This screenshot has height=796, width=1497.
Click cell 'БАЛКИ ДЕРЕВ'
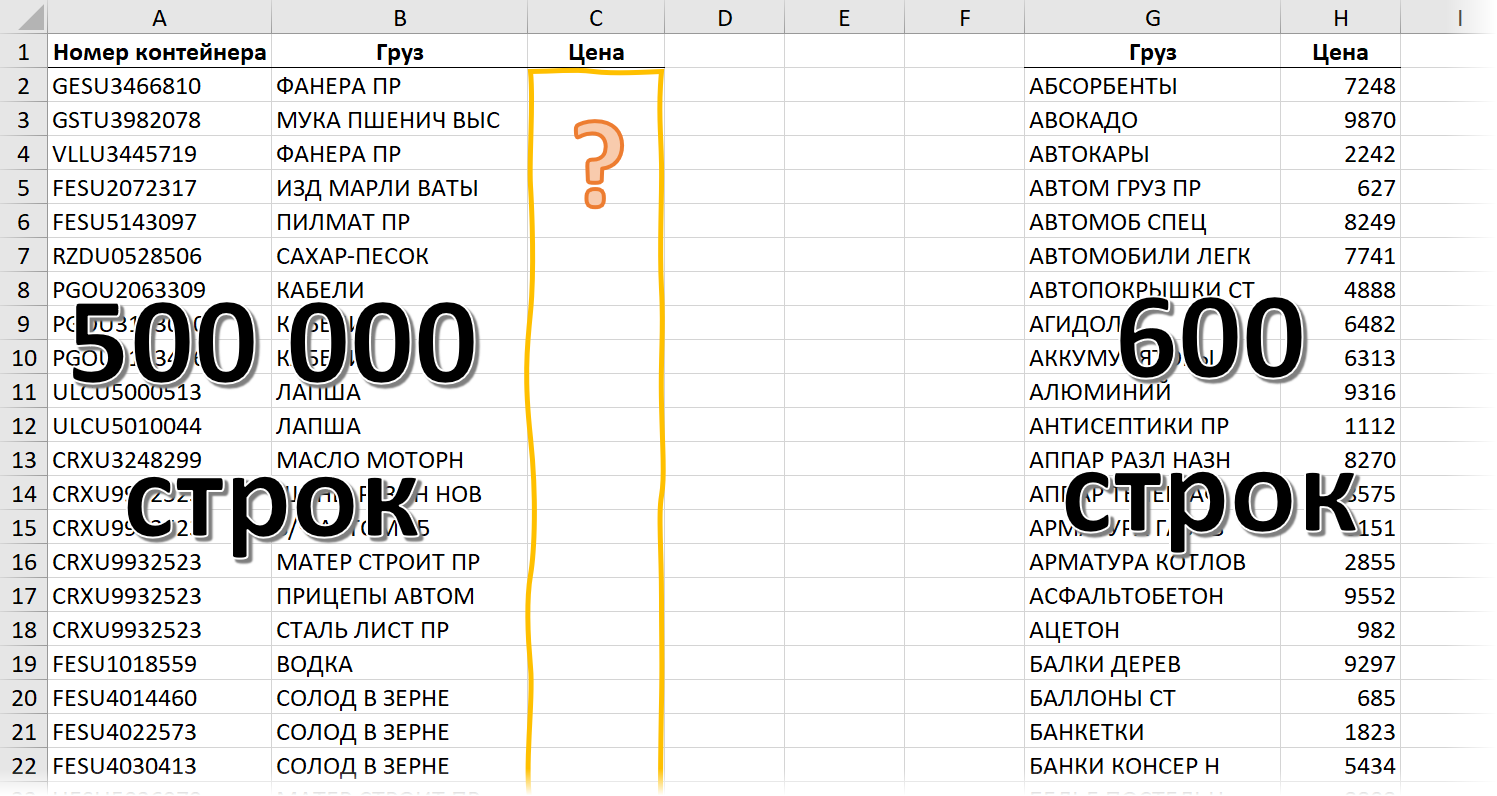tap(1152, 664)
